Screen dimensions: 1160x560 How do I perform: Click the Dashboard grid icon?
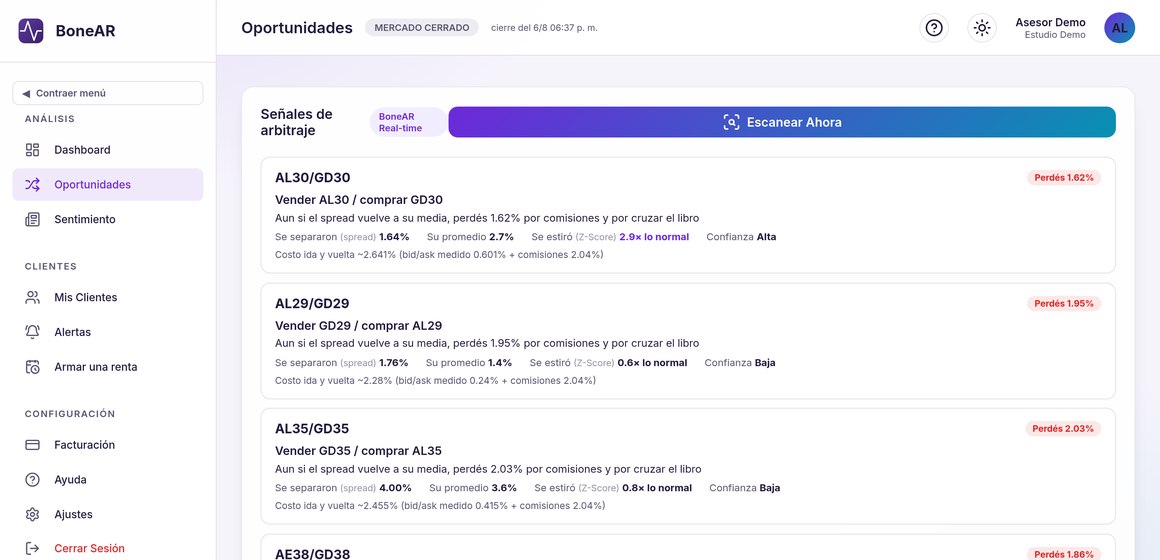pyautogui.click(x=33, y=150)
